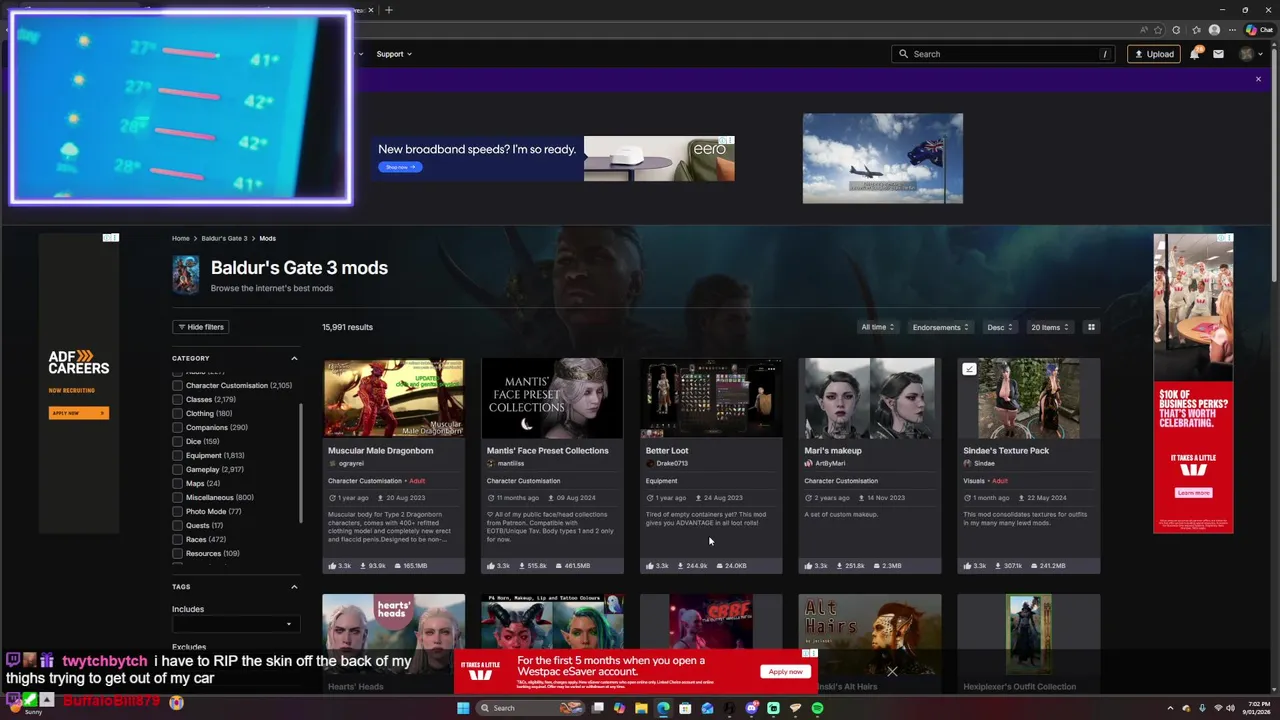Viewport: 1280px width, 720px height.
Task: Open Mari's makeup thumbnail
Action: click(869, 398)
